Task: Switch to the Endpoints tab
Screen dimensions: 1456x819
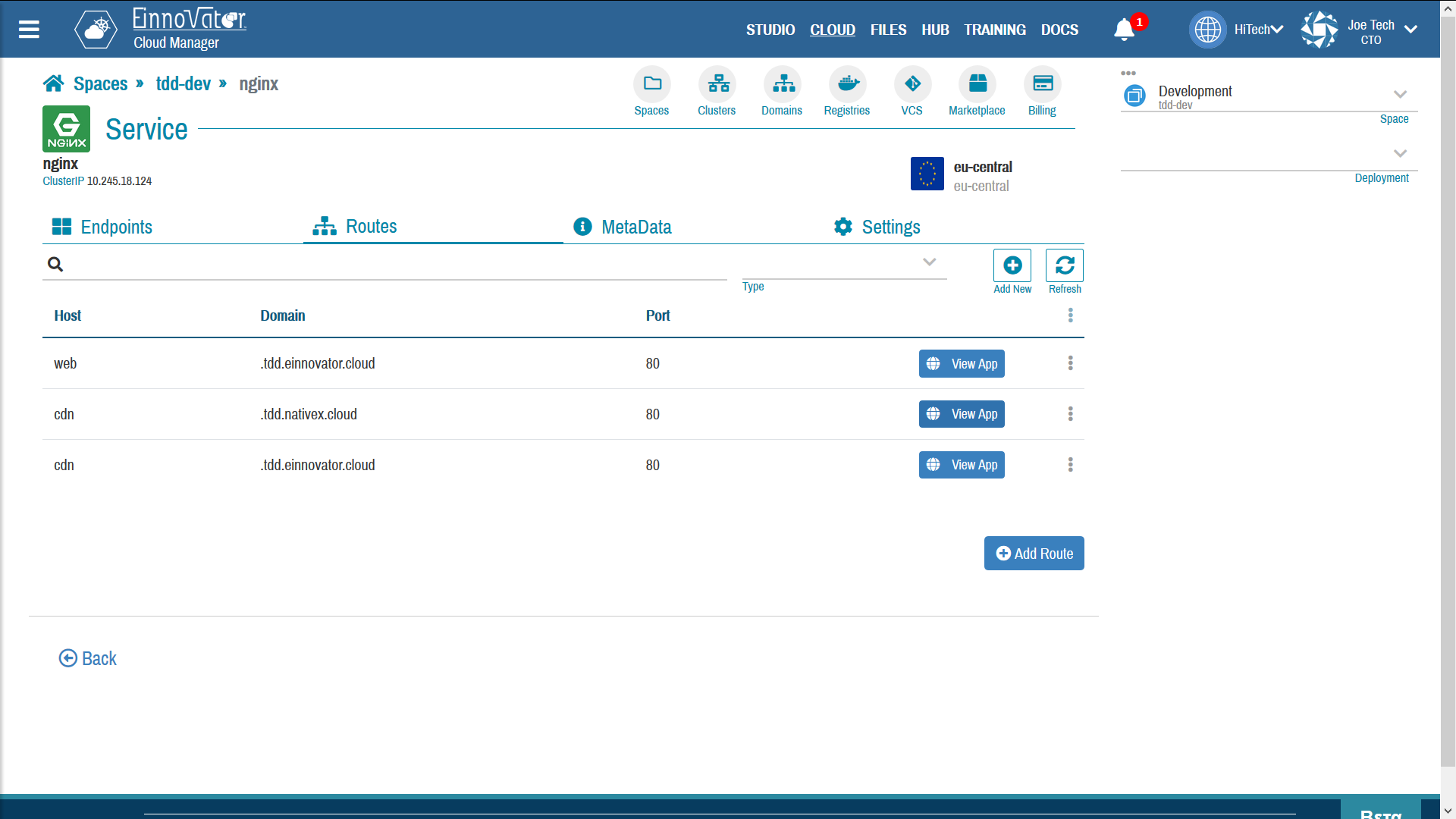Action: pyautogui.click(x=102, y=226)
